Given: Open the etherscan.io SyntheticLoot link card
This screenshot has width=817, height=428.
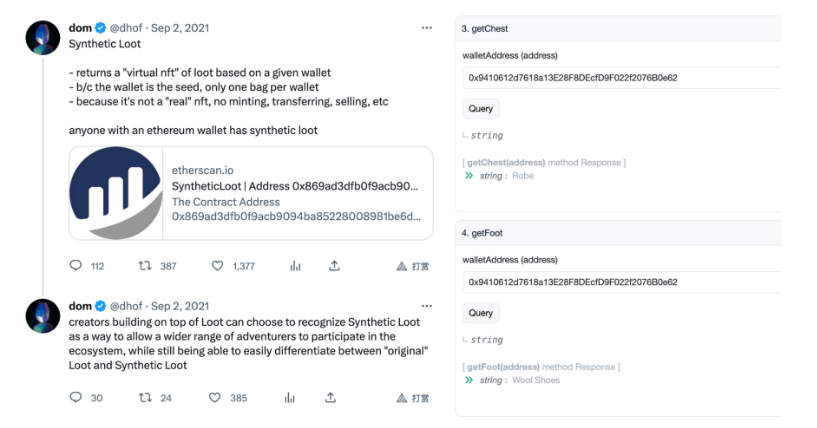Looking at the screenshot, I should point(251,193).
